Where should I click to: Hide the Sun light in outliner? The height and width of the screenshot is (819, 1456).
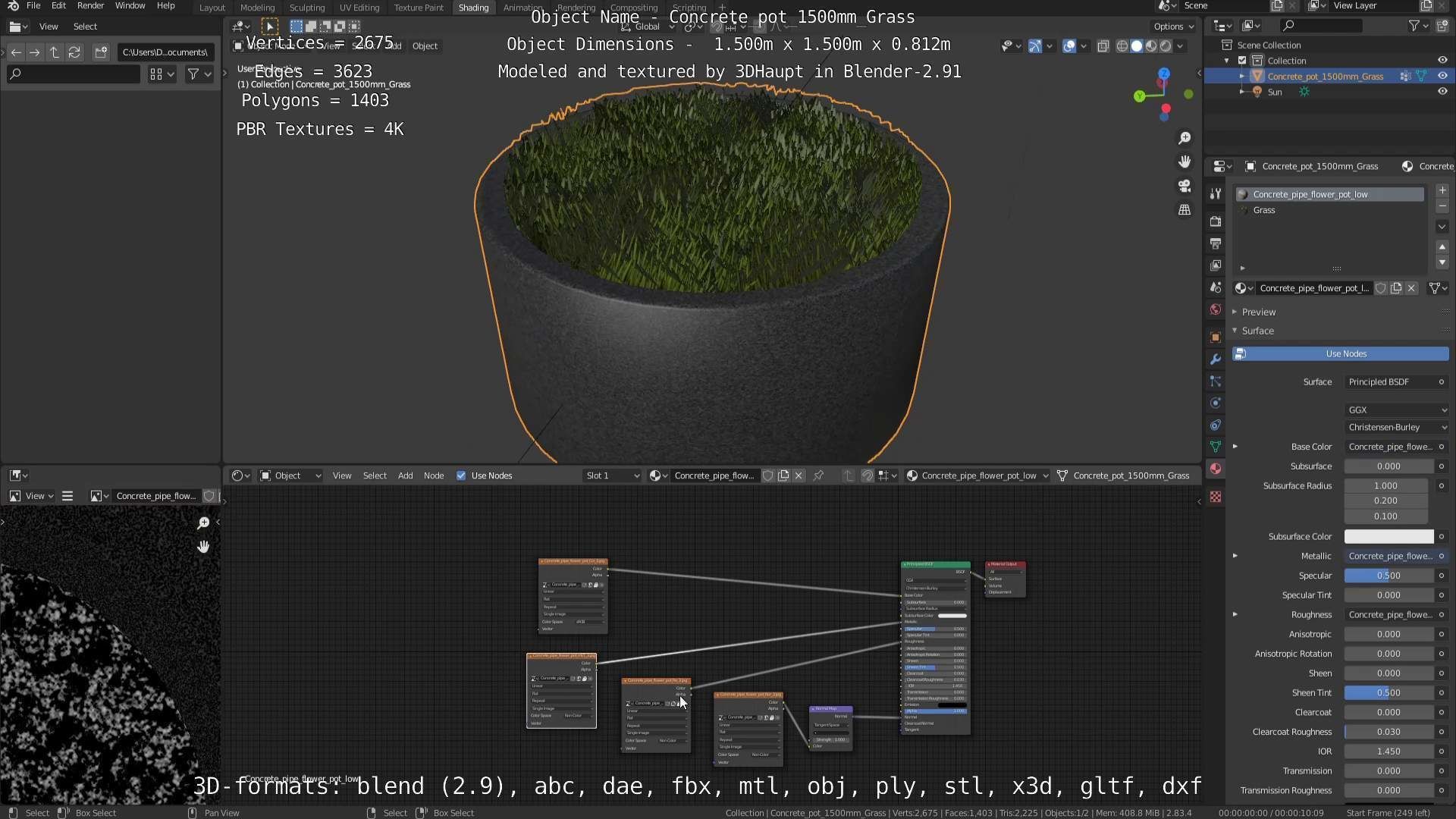click(x=1442, y=92)
